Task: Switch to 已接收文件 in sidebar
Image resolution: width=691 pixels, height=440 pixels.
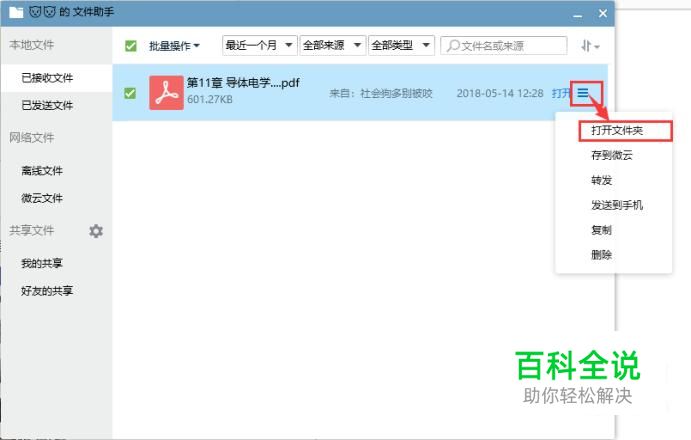Action: point(56,78)
